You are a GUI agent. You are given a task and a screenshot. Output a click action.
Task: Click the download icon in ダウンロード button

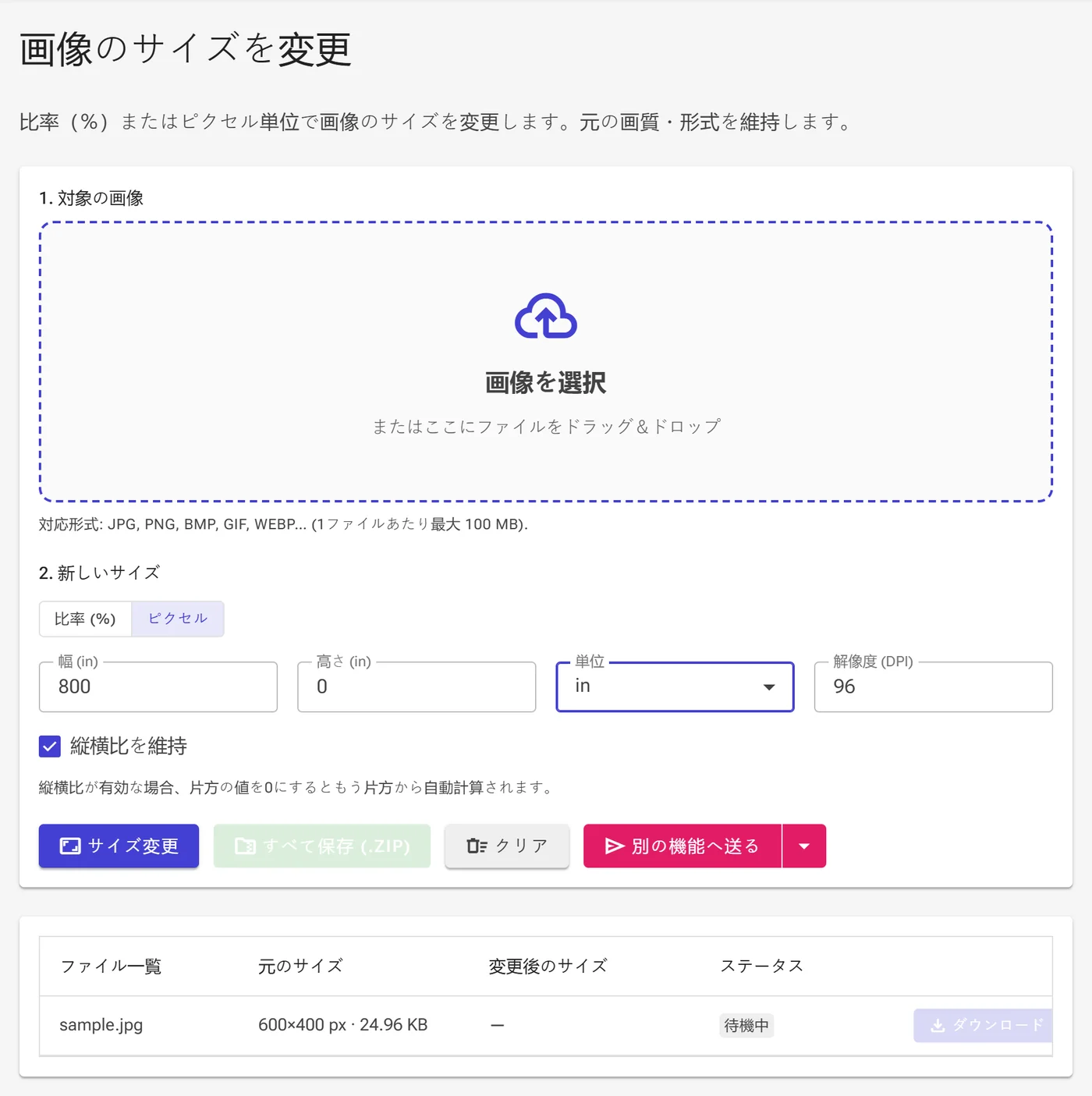[x=938, y=1025]
